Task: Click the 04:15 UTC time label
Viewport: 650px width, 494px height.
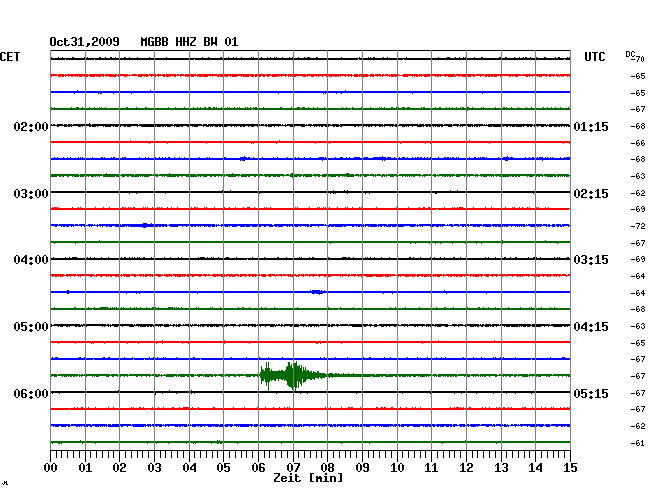Action: click(x=591, y=327)
